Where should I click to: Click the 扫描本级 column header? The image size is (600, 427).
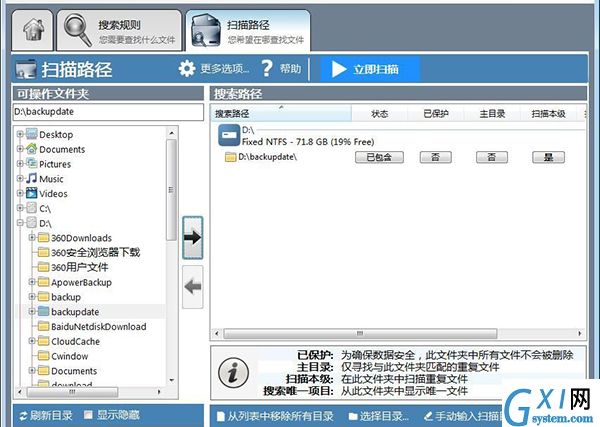548,114
